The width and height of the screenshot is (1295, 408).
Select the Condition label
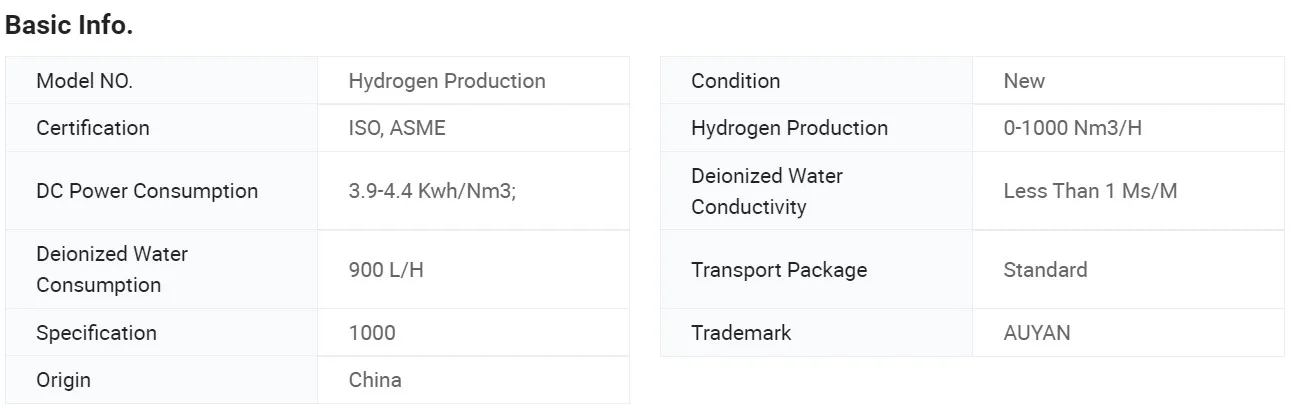(735, 81)
